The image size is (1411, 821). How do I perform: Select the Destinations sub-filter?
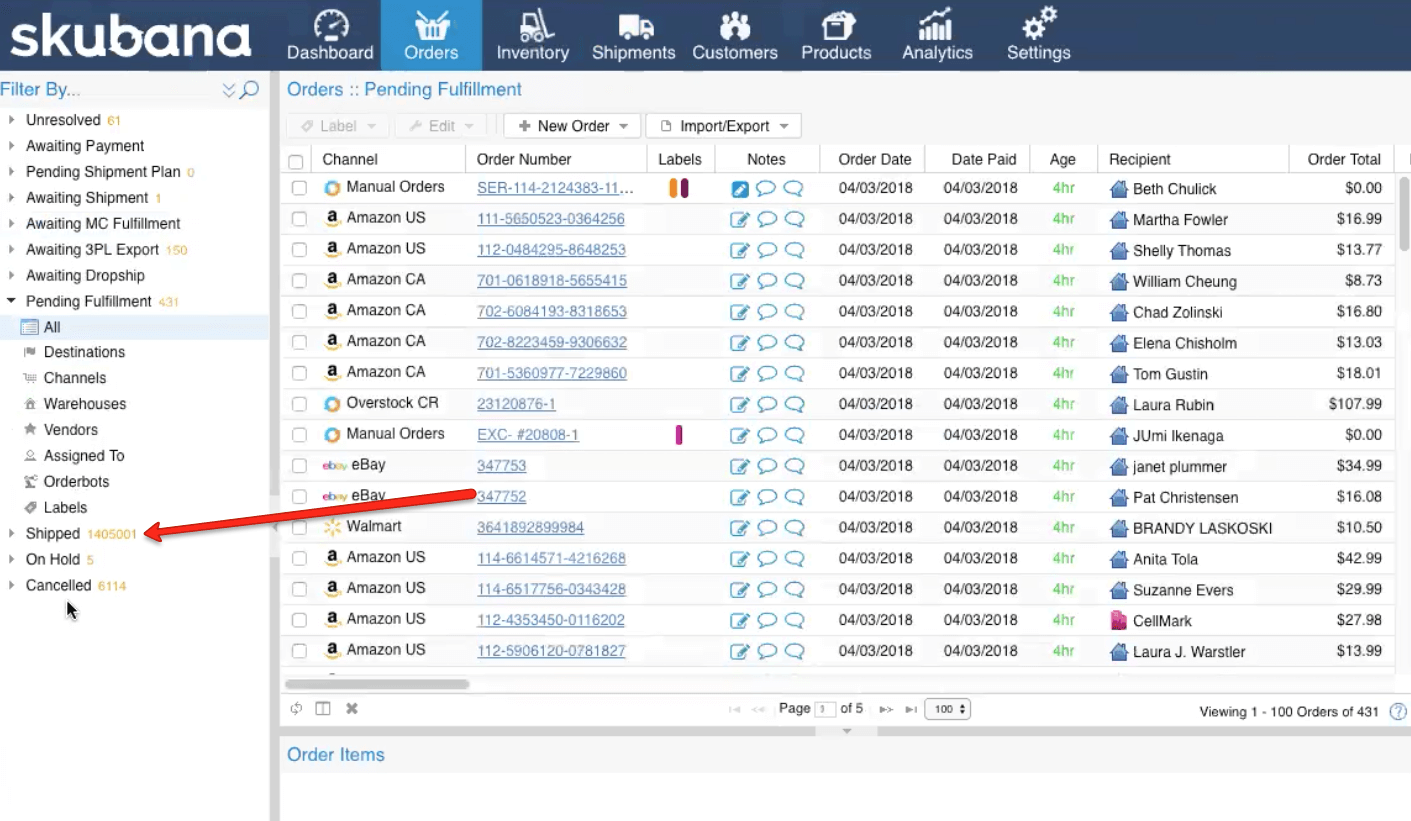84,352
